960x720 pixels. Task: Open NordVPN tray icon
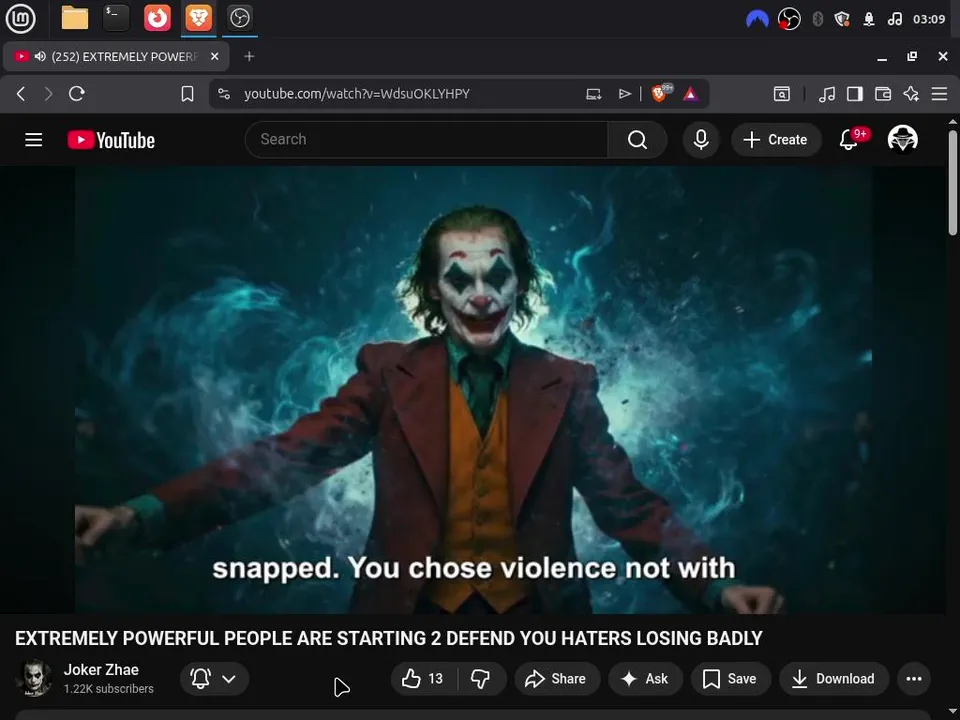757,19
